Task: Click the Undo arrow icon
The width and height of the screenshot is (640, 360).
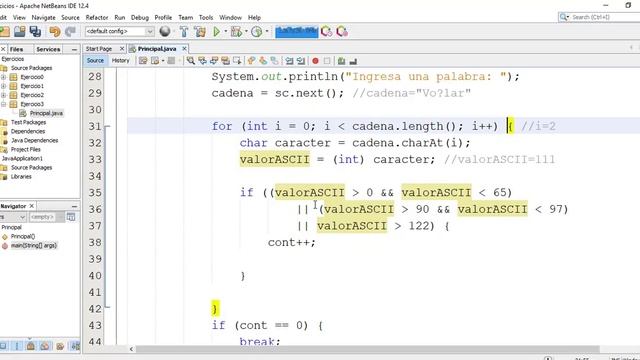Action: tap(55, 31)
